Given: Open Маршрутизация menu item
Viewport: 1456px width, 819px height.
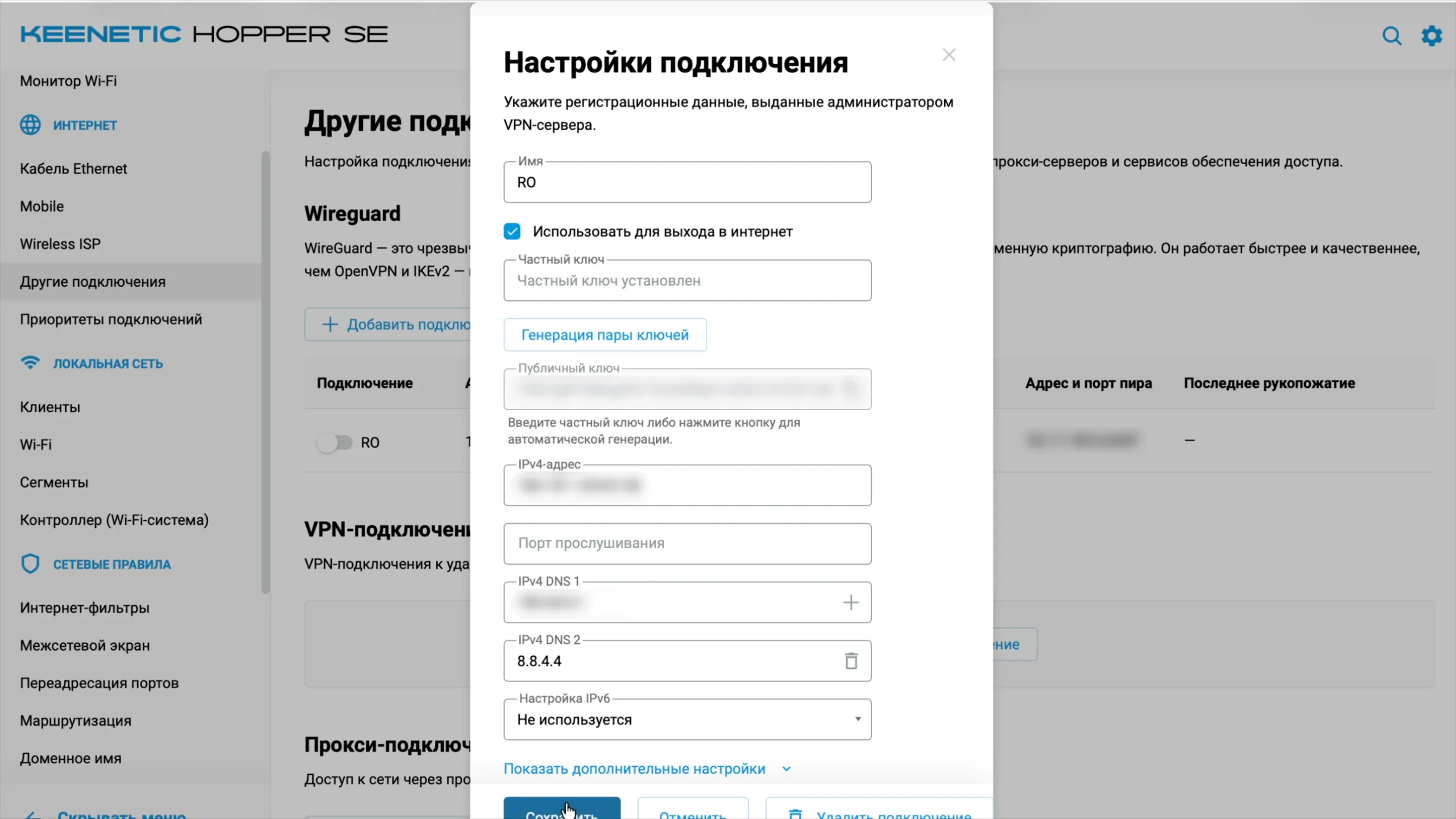Looking at the screenshot, I should (x=76, y=721).
